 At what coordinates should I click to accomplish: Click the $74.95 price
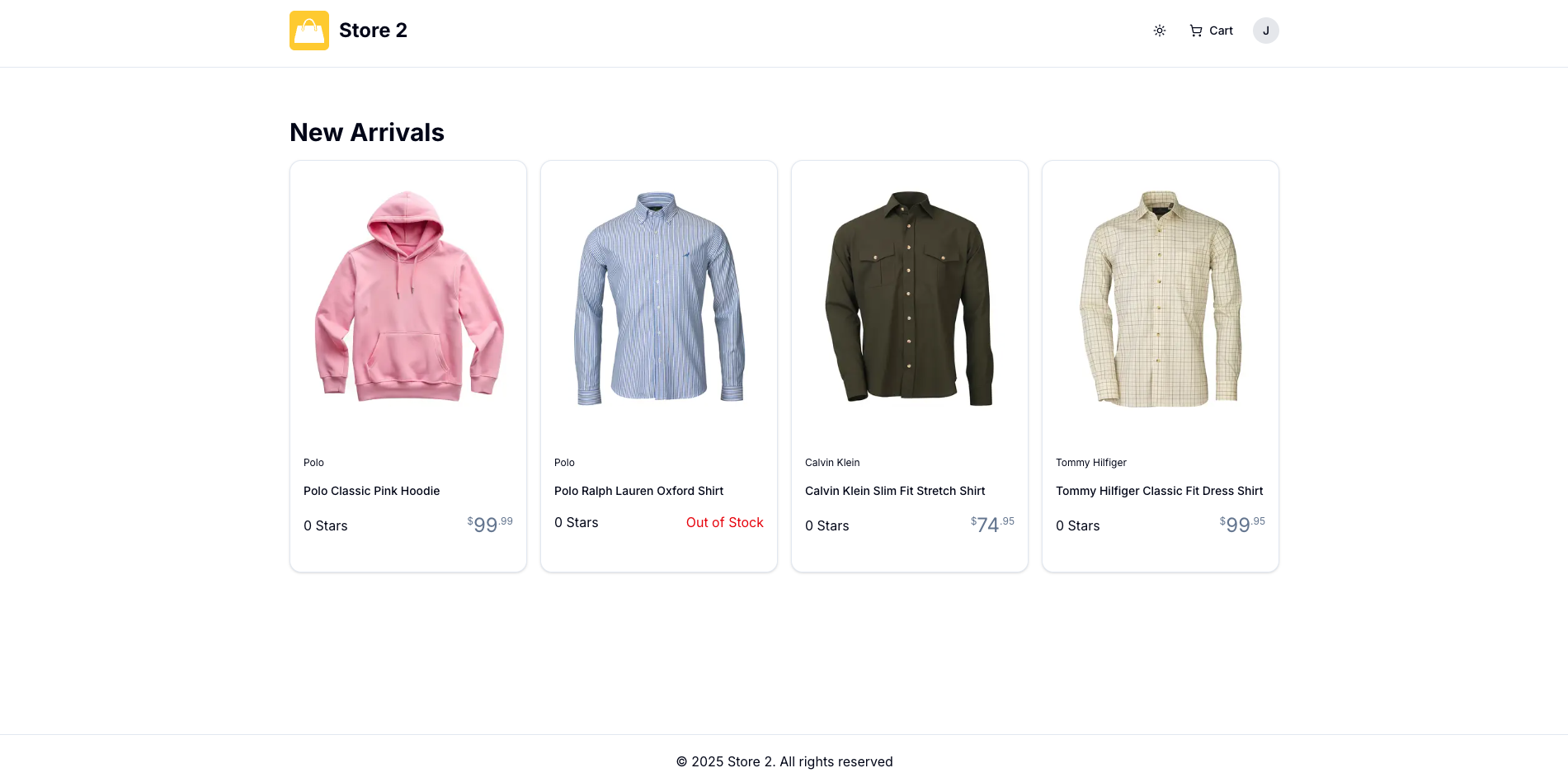click(992, 525)
